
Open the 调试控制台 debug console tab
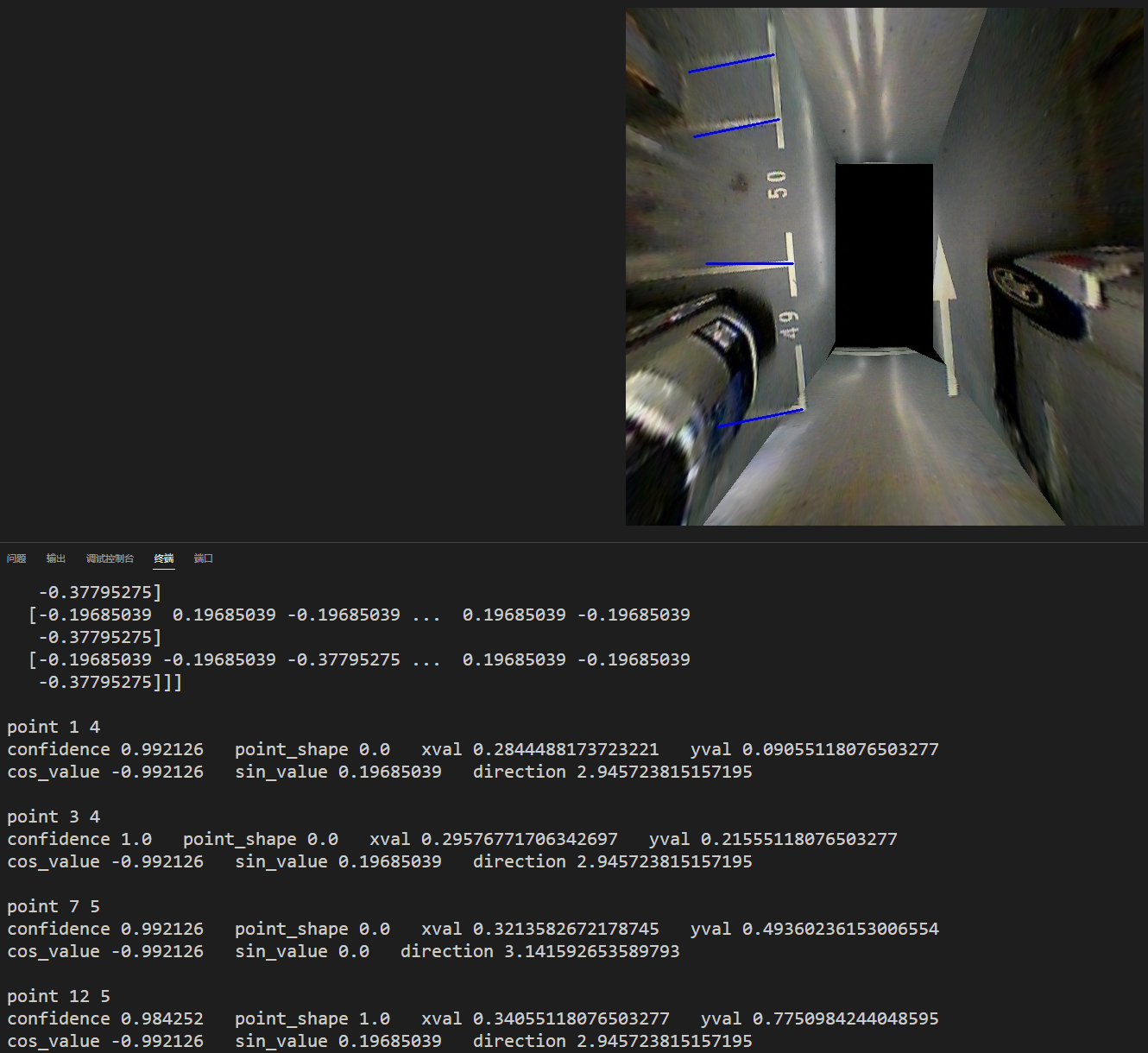[110, 558]
